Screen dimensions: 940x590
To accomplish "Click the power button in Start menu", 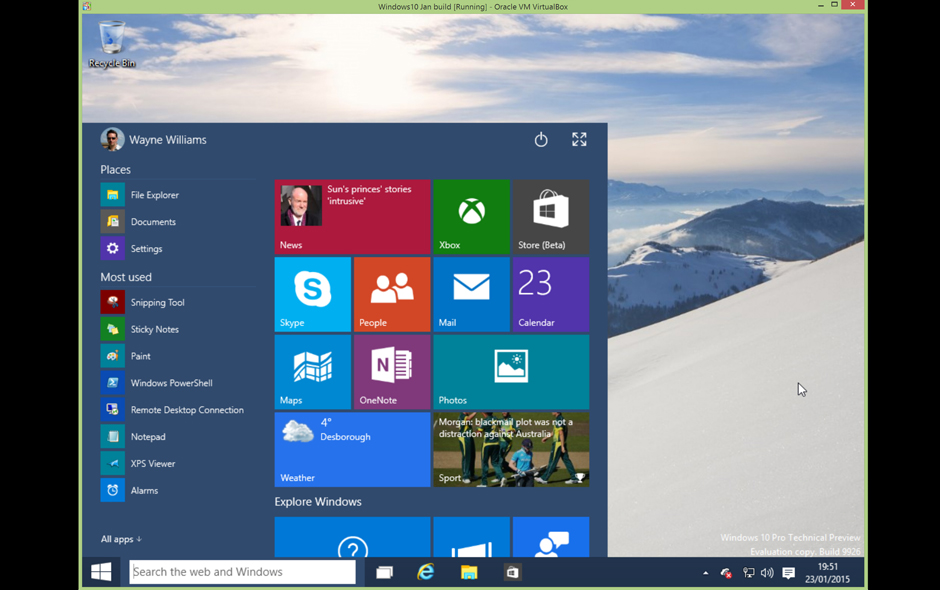I will (x=541, y=140).
